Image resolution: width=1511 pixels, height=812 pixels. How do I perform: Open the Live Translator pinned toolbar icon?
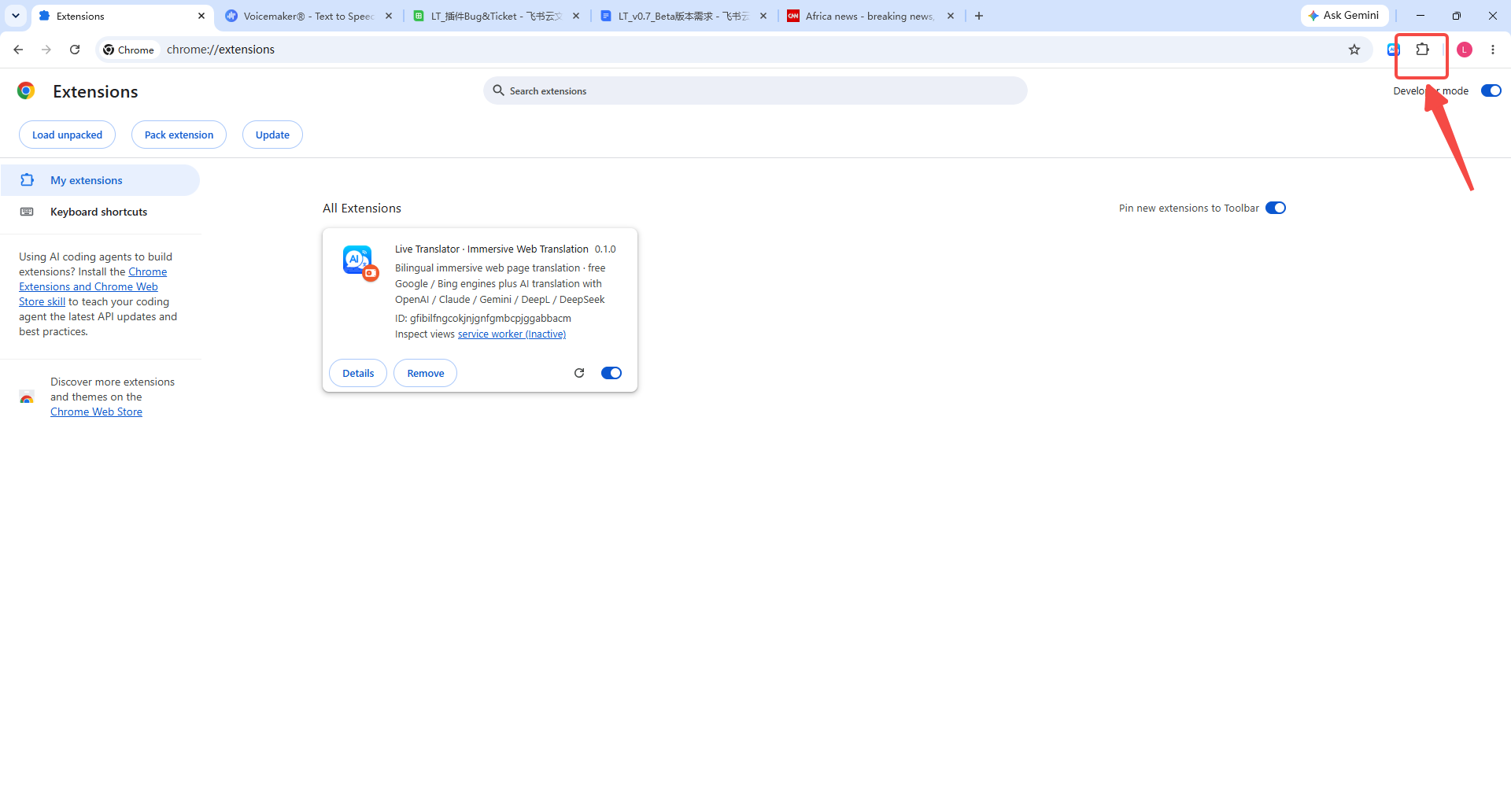point(1393,50)
